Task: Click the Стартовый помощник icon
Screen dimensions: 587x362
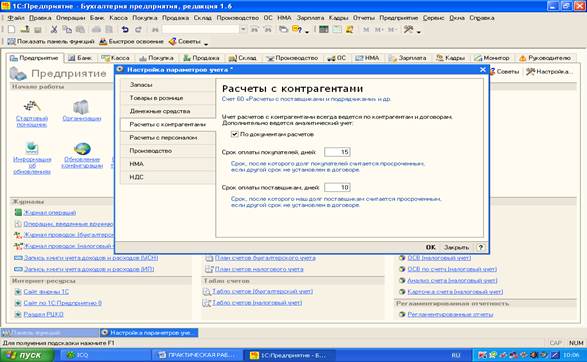Action: tap(32, 106)
